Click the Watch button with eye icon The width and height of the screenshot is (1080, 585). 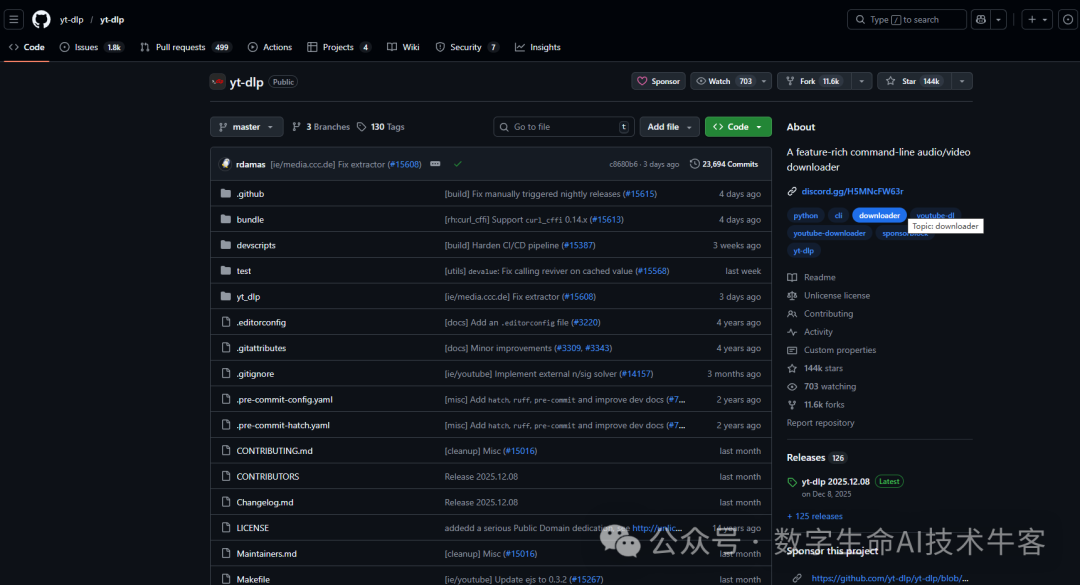[x=724, y=81]
